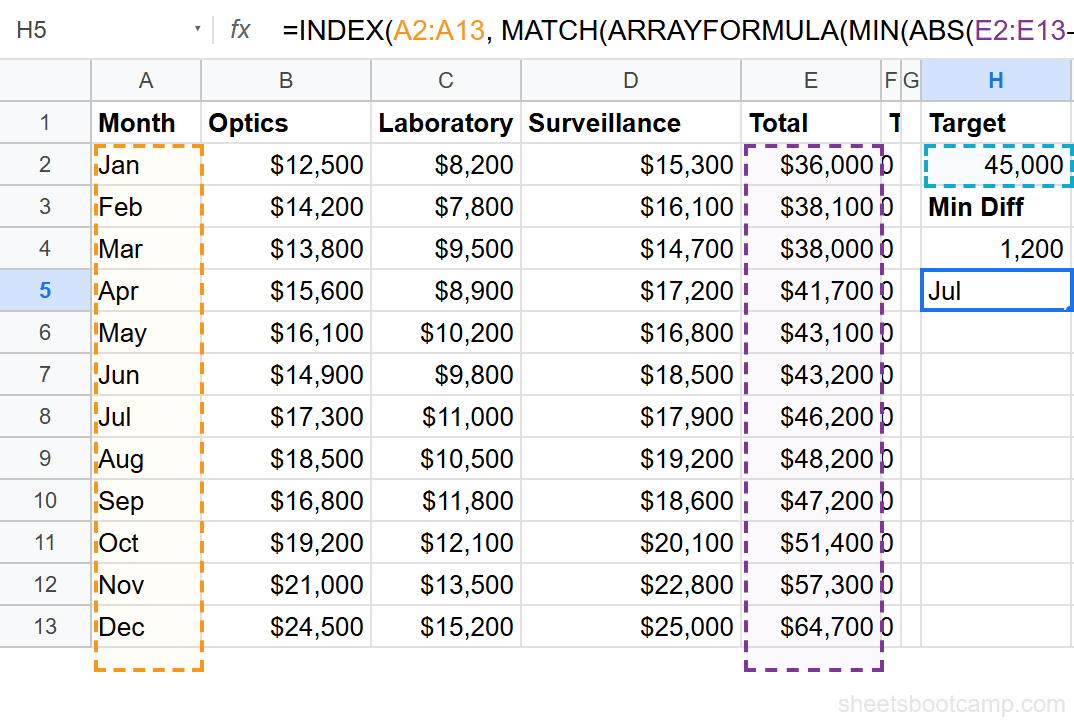Select row 5 header
Screen dimensions: 1074x722
[x=45, y=290]
